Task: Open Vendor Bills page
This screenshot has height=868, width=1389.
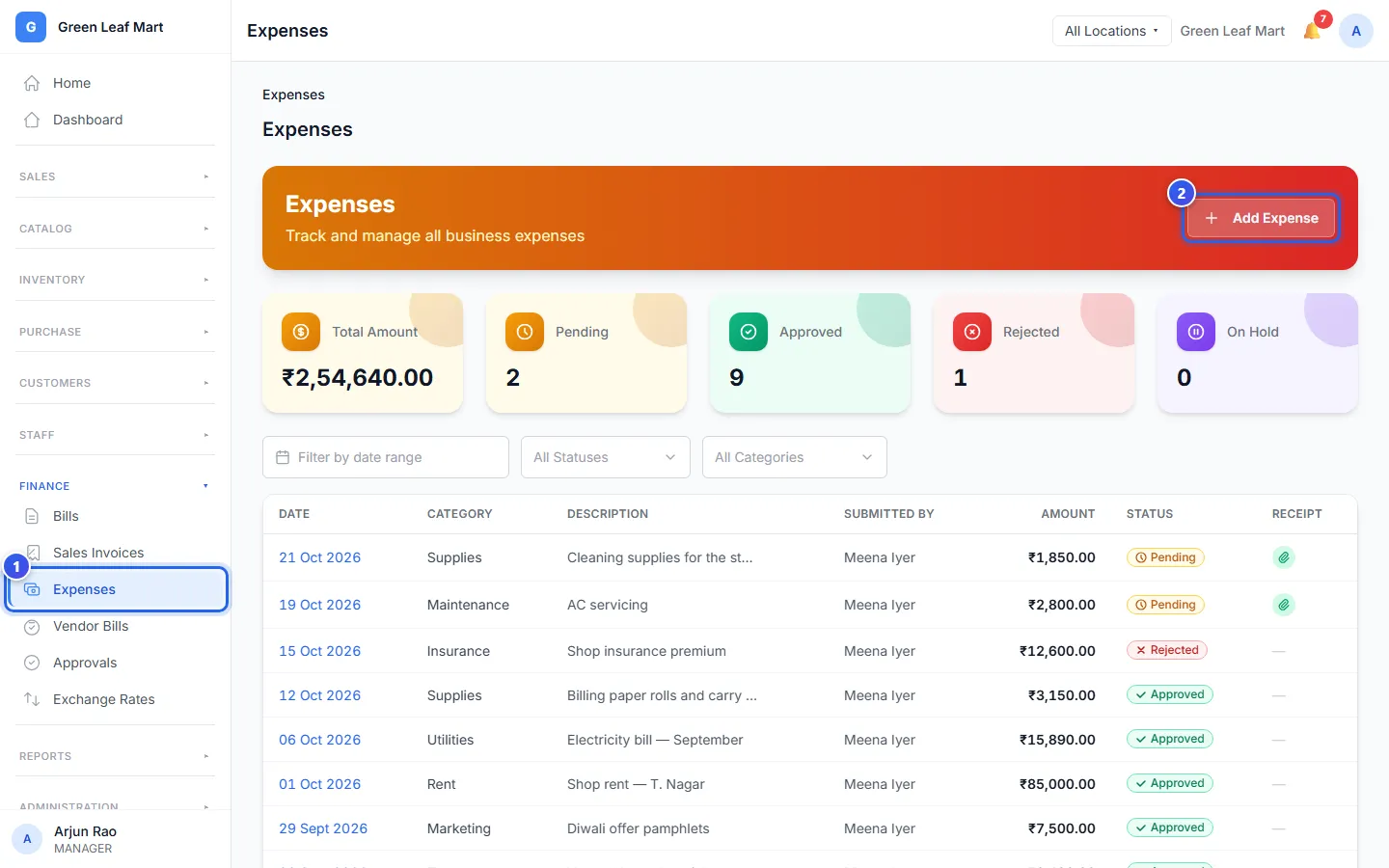Action: click(116, 626)
